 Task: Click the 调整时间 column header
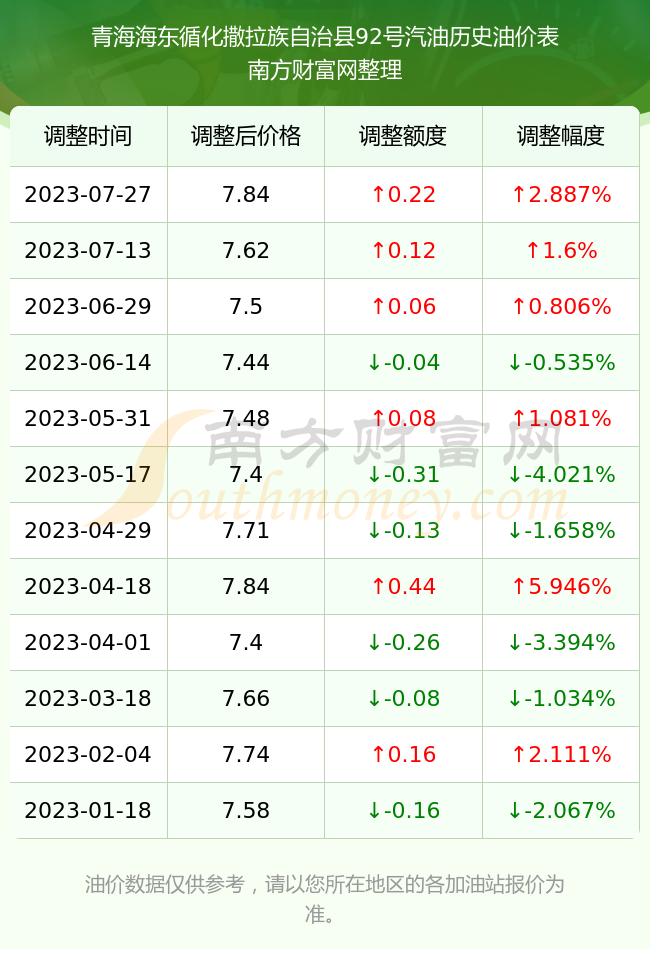[88, 136]
